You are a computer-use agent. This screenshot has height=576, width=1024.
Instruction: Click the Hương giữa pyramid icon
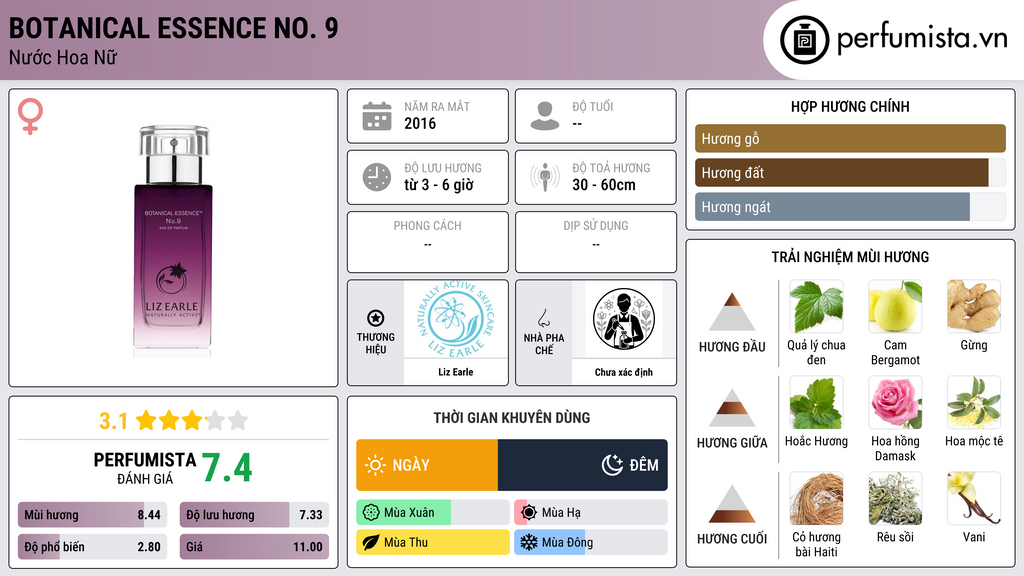tap(732, 408)
